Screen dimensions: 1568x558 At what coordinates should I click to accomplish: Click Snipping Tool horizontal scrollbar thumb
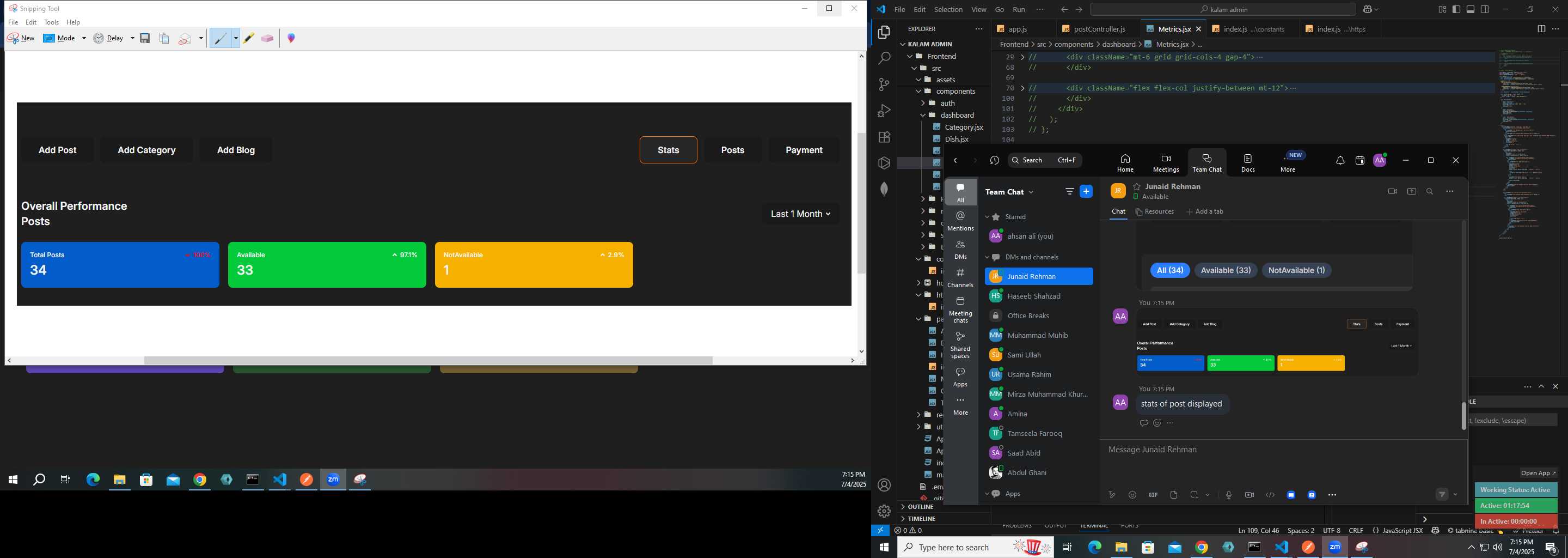pos(428,361)
